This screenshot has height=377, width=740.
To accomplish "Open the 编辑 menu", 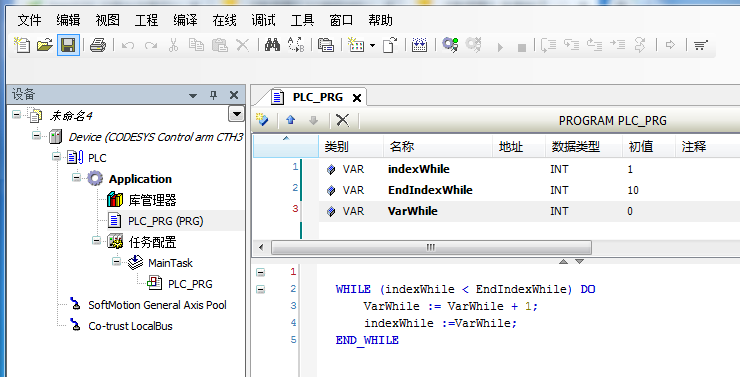I will pyautogui.click(x=68, y=20).
